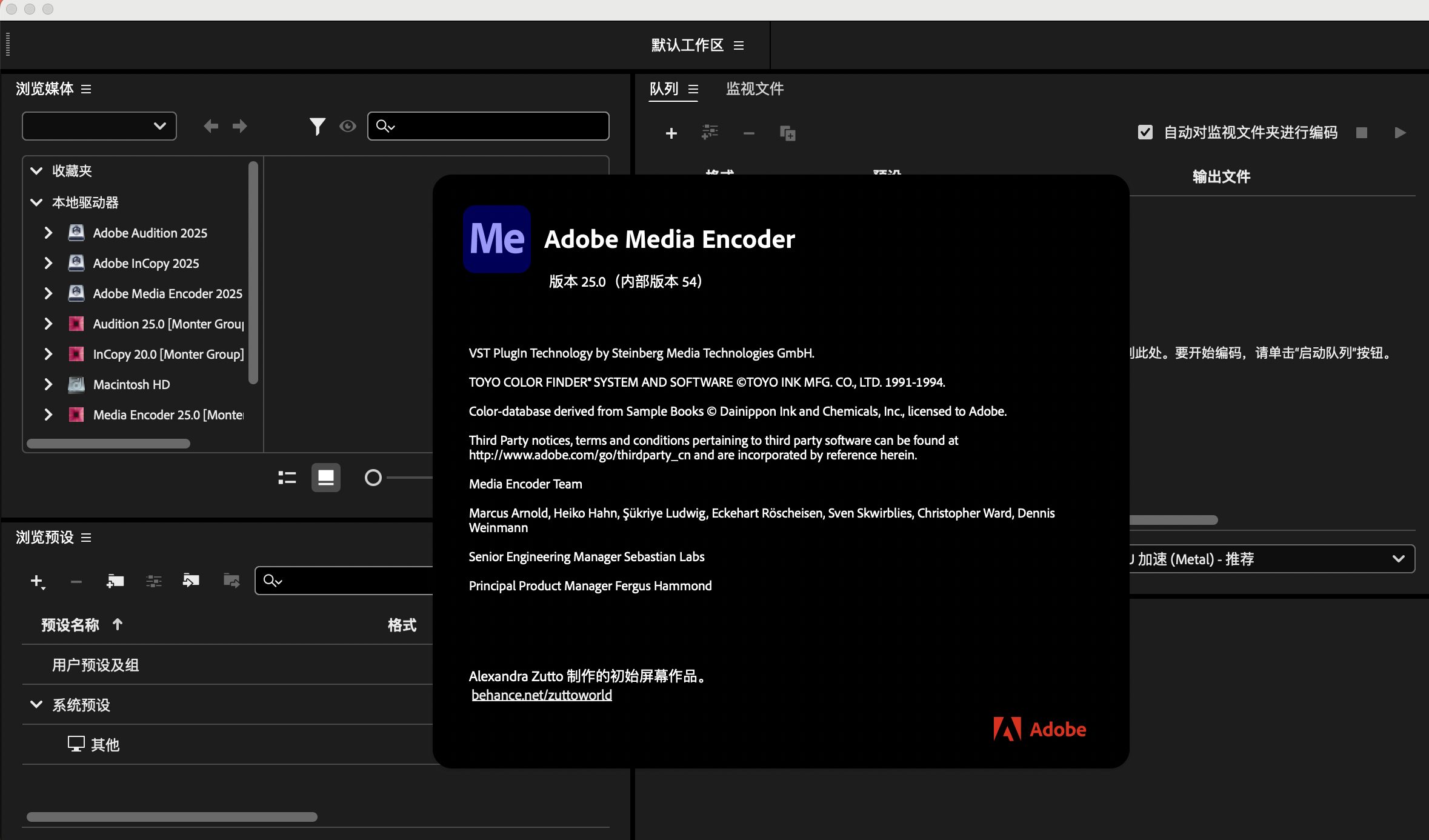Open the media browser location dropdown
Screen dimensions: 1429x840
(x=99, y=126)
